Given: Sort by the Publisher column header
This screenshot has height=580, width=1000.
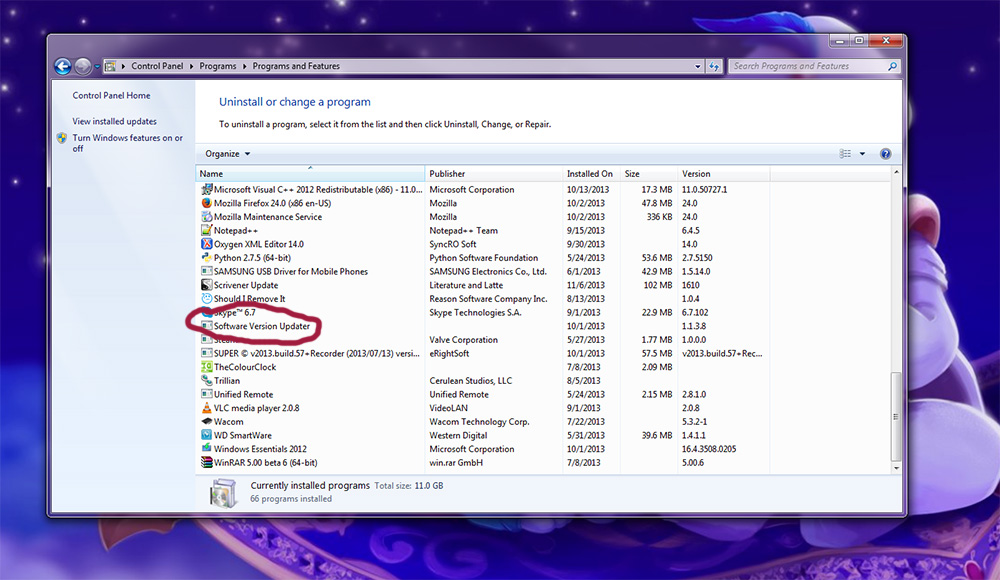Looking at the screenshot, I should click(x=494, y=174).
